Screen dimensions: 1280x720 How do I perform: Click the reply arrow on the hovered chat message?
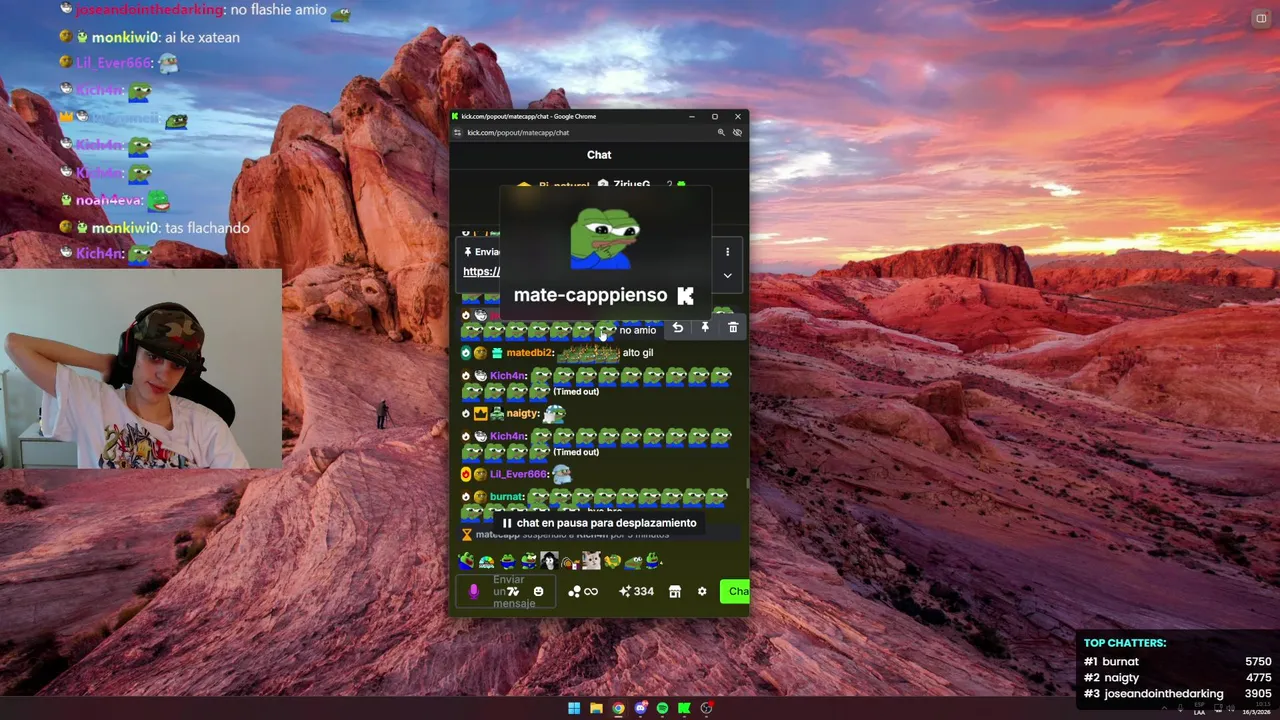[x=677, y=328]
